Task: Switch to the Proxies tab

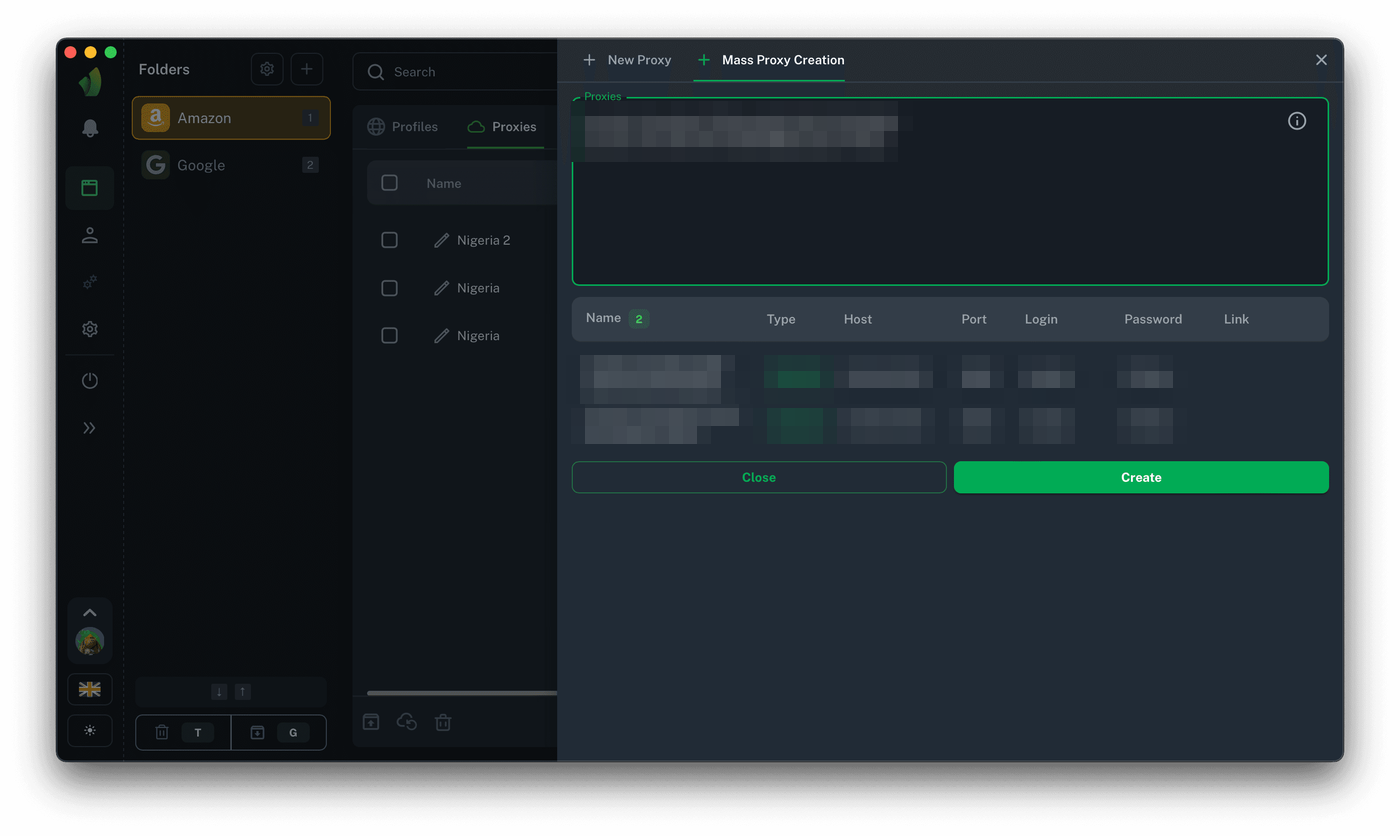Action: click(x=502, y=127)
